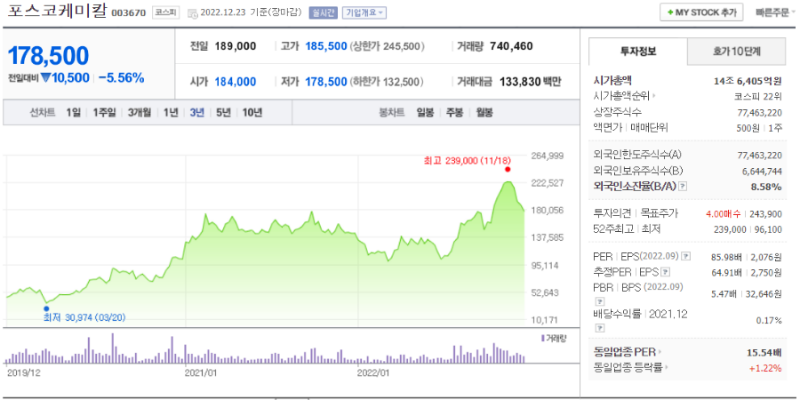Switch to the 투자정보 tab
800x400 pixels.
[x=638, y=51]
